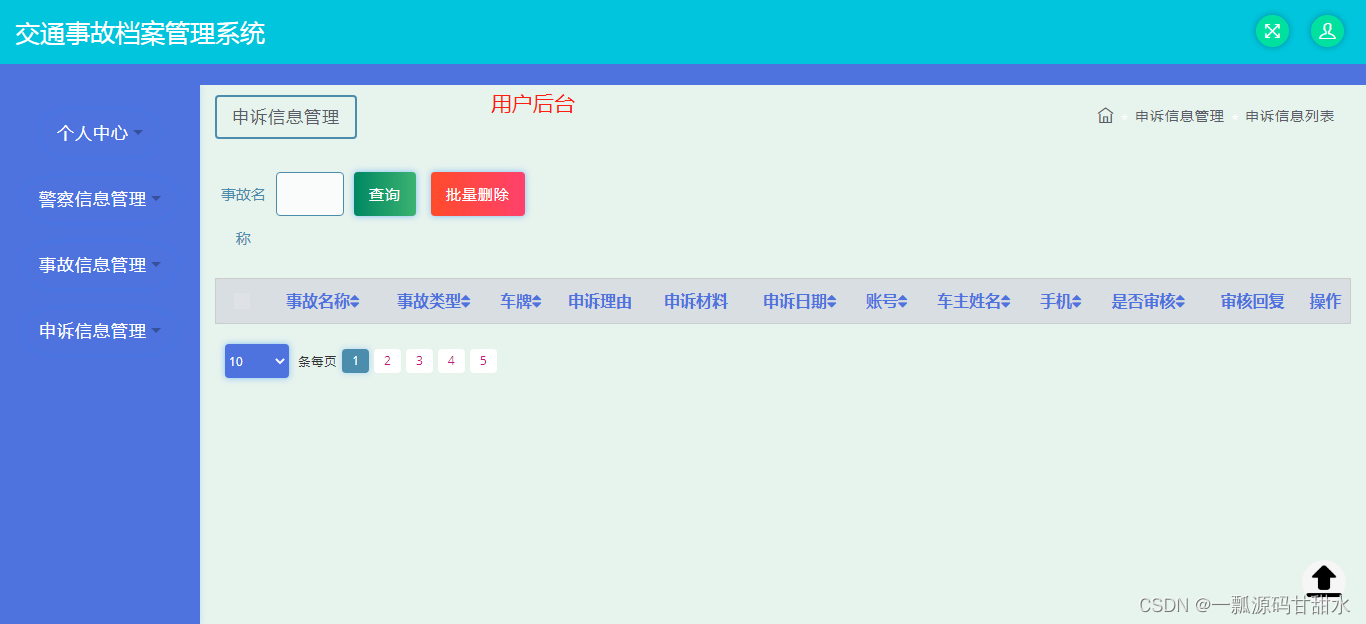Click the 申诉信息管理 title button
The height and width of the screenshot is (624, 1366).
286,117
